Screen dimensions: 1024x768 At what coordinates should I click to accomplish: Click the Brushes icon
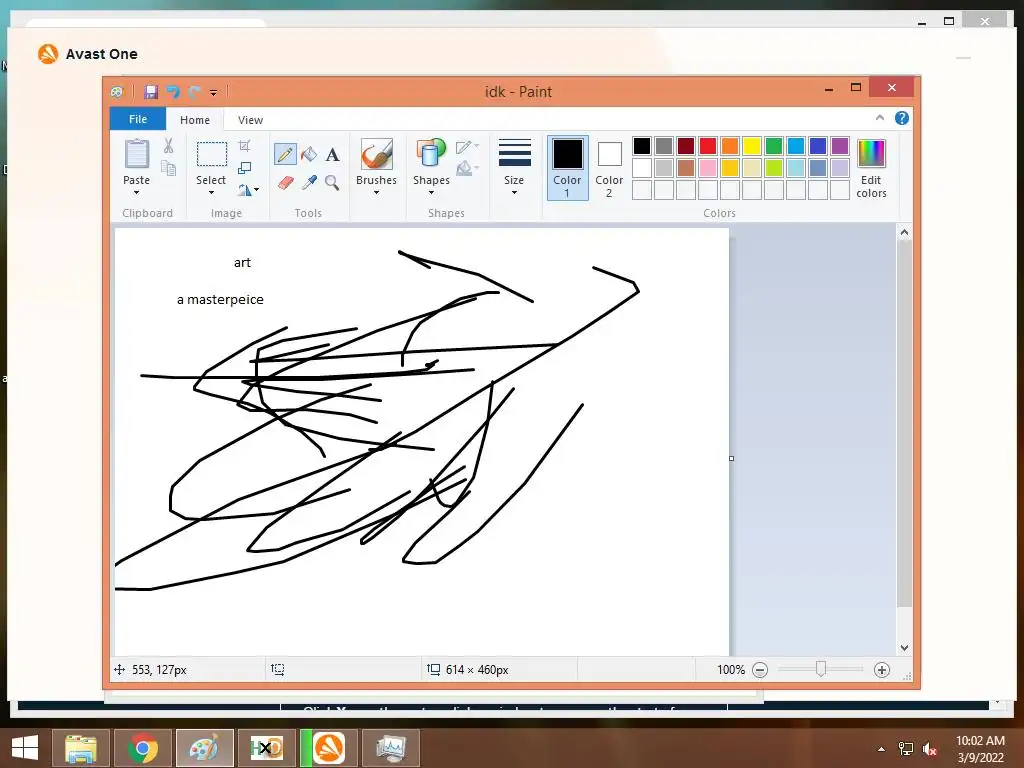[x=377, y=154]
